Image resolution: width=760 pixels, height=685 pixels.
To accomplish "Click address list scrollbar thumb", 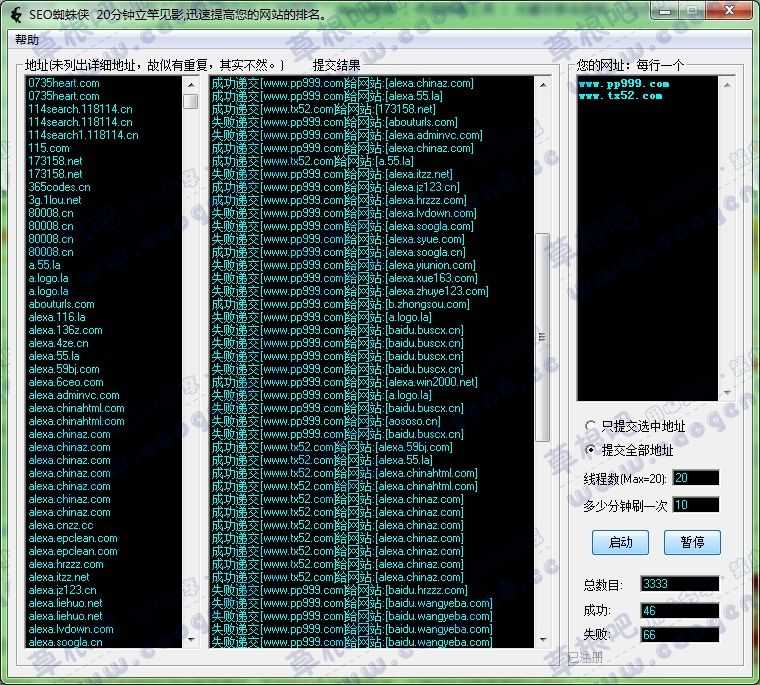I will click(191, 101).
